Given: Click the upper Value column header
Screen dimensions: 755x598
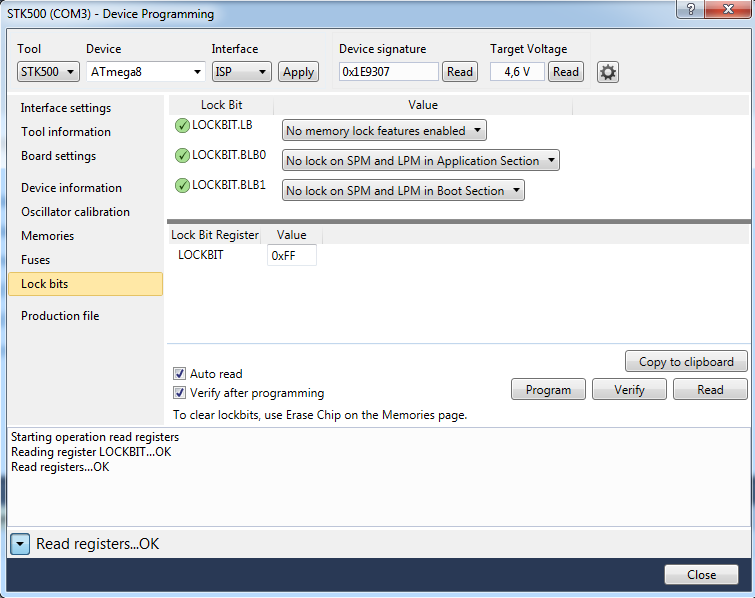Looking at the screenshot, I should [x=423, y=105].
